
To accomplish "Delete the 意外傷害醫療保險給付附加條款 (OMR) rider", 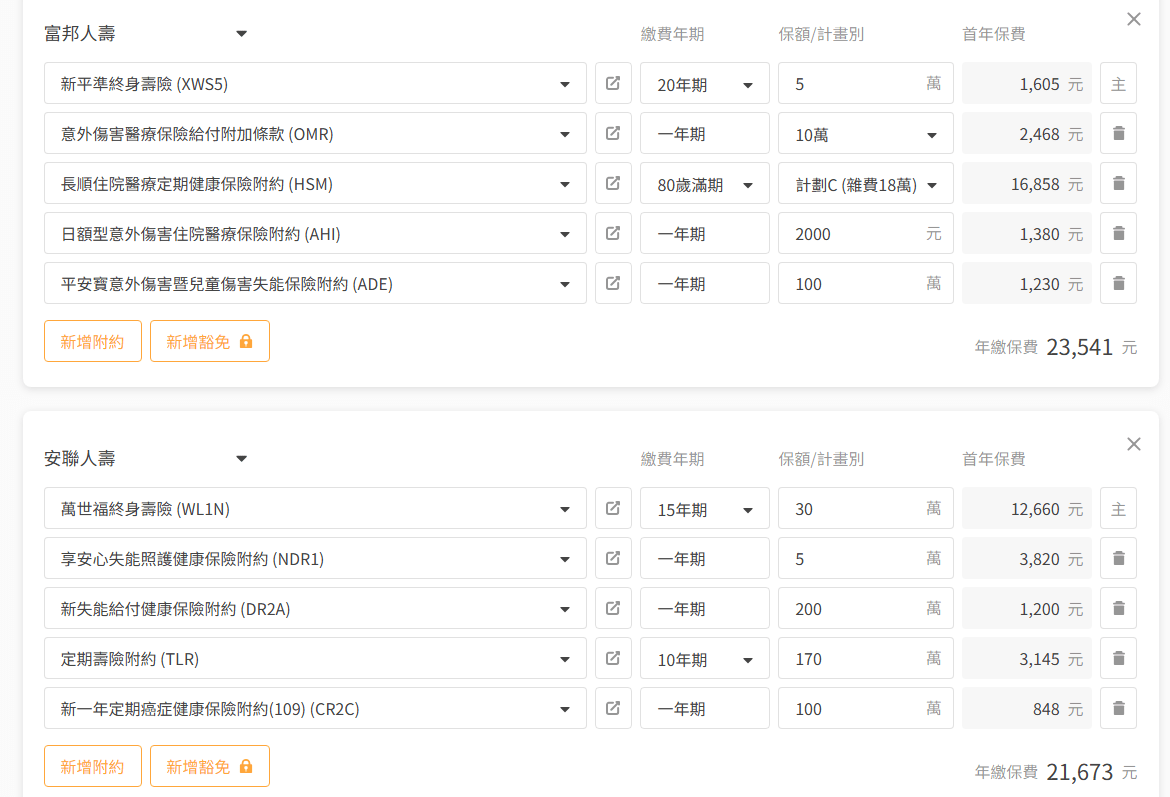I will pyautogui.click(x=1118, y=133).
